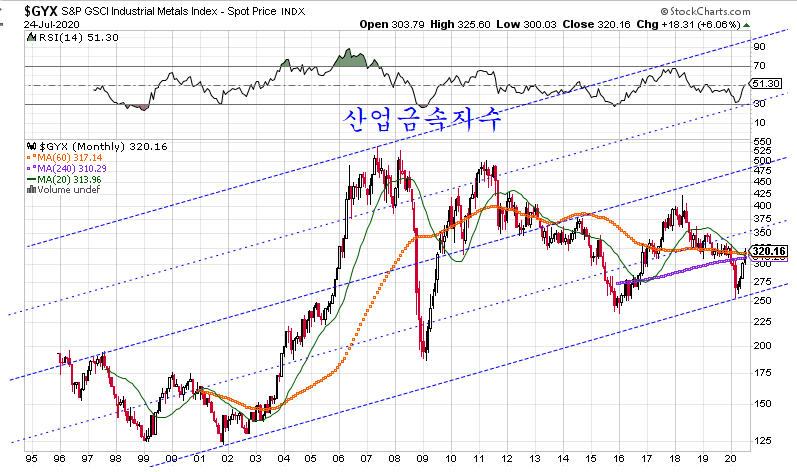Click the 275 price axis label
This screenshot has width=797, height=472.
point(762,282)
